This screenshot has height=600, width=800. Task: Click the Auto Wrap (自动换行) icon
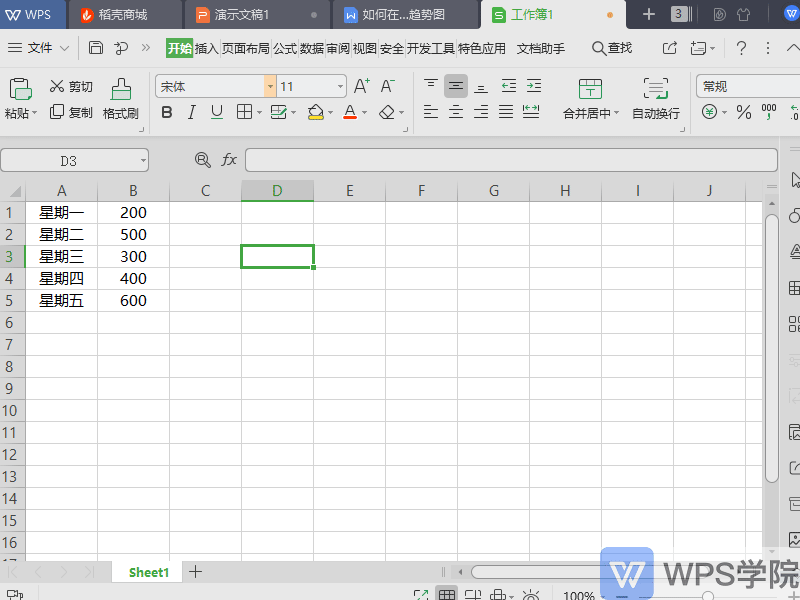(x=655, y=89)
